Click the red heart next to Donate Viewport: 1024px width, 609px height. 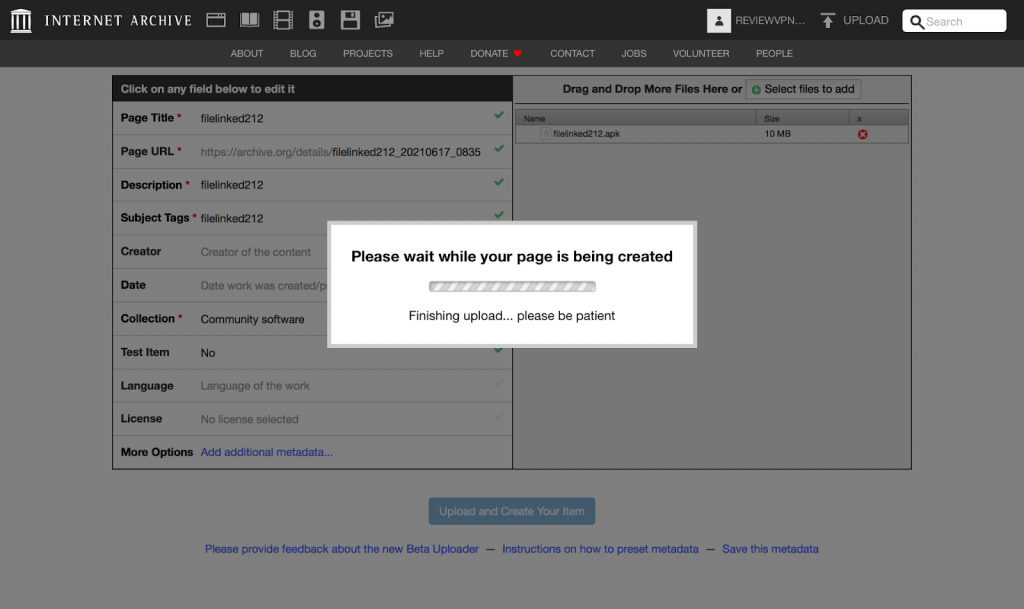pyautogui.click(x=517, y=54)
